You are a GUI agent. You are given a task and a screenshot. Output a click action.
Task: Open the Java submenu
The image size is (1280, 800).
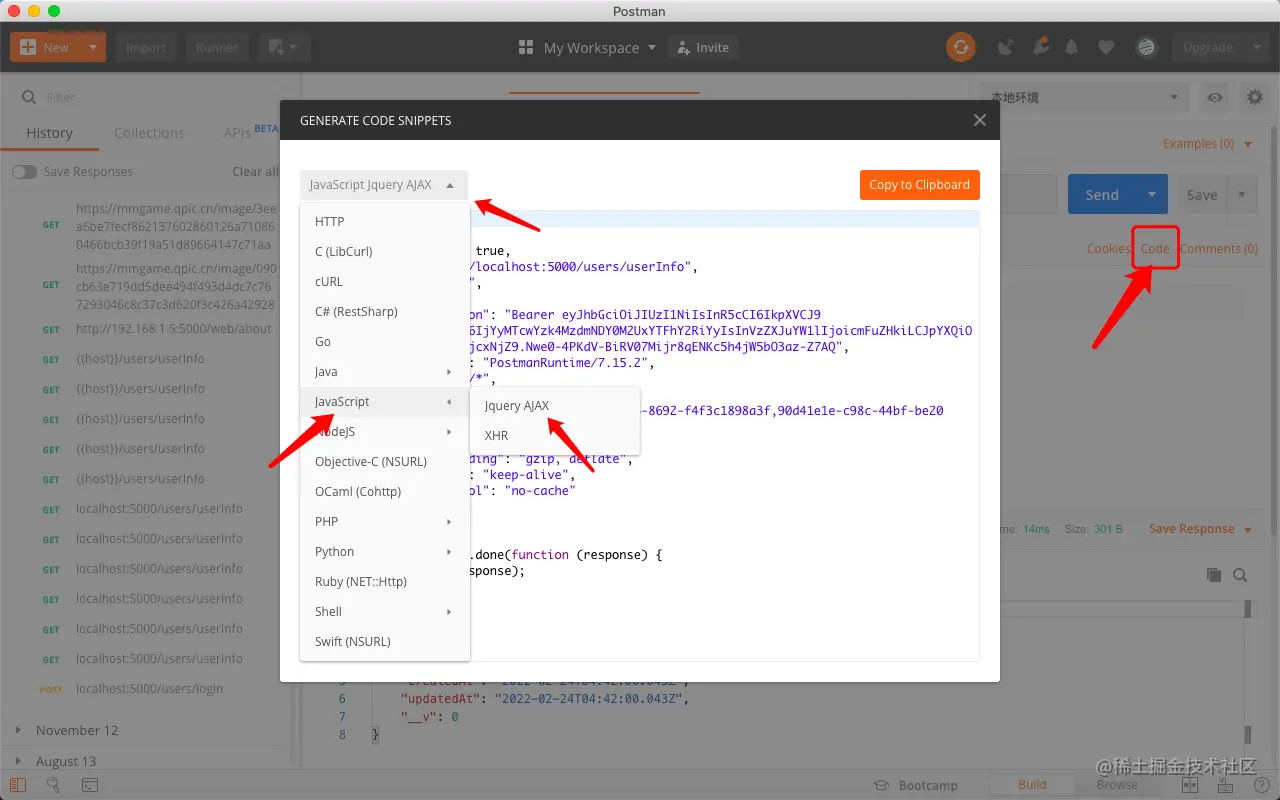pyautogui.click(x=385, y=372)
